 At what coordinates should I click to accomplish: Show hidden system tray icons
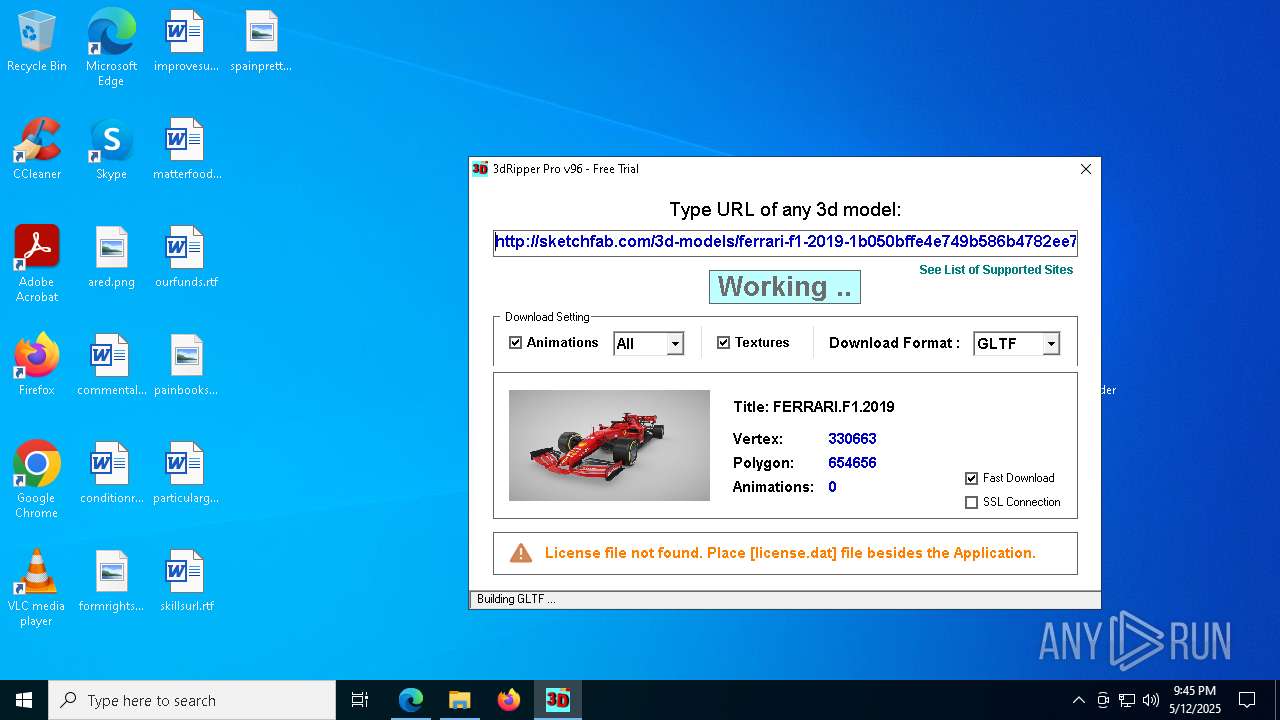click(1078, 700)
